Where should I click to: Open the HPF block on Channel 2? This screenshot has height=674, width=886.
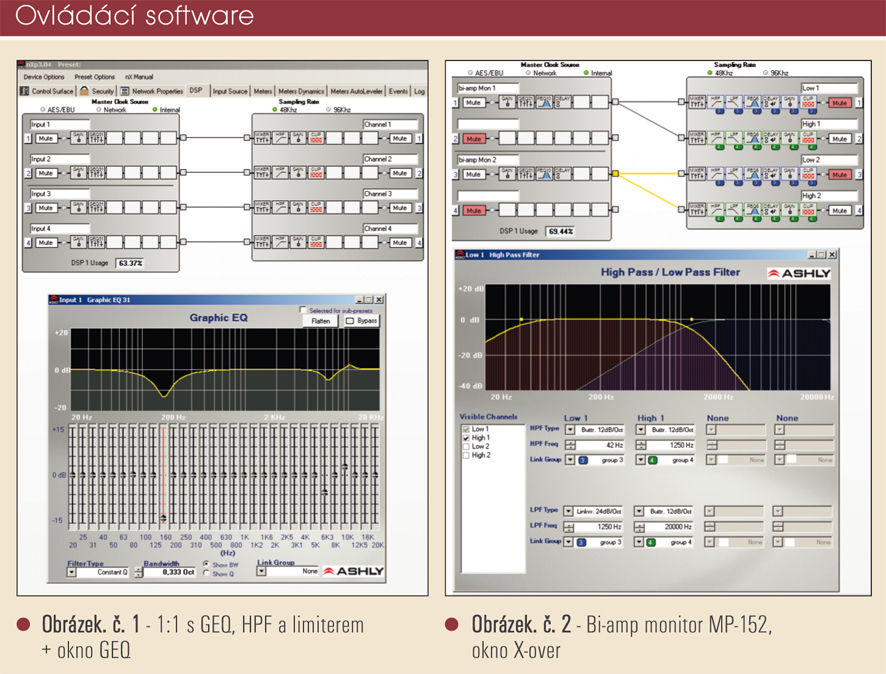(280, 173)
